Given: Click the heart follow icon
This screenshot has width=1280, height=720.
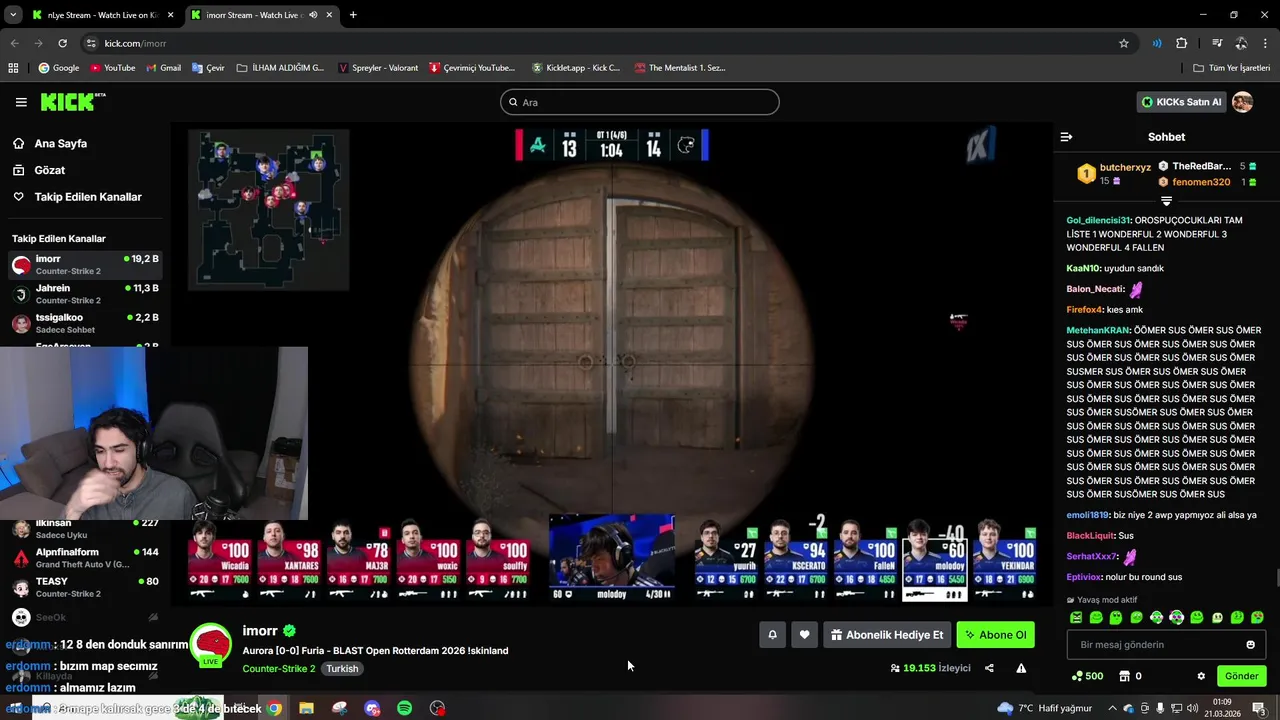Looking at the screenshot, I should [x=804, y=635].
